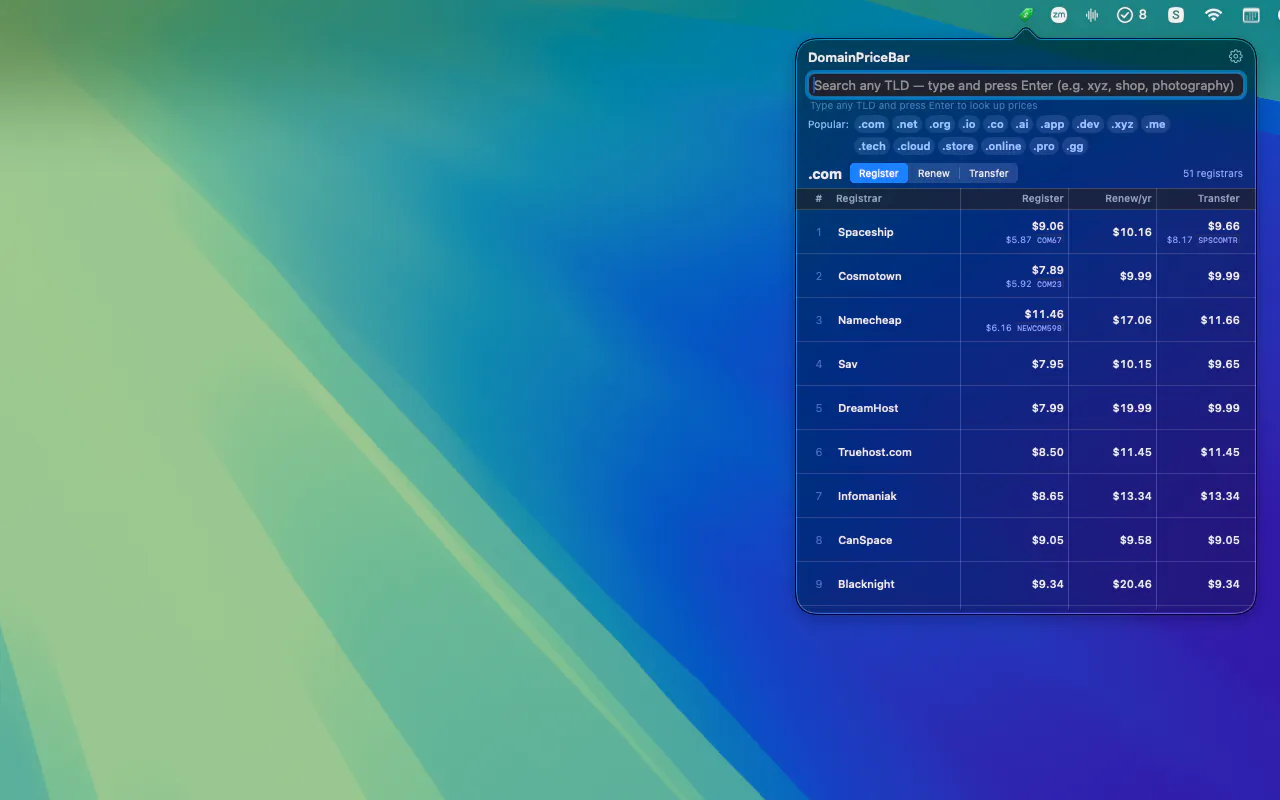Select the .gg popular TLD chip
Screen dimensions: 1280x800
tap(1075, 146)
